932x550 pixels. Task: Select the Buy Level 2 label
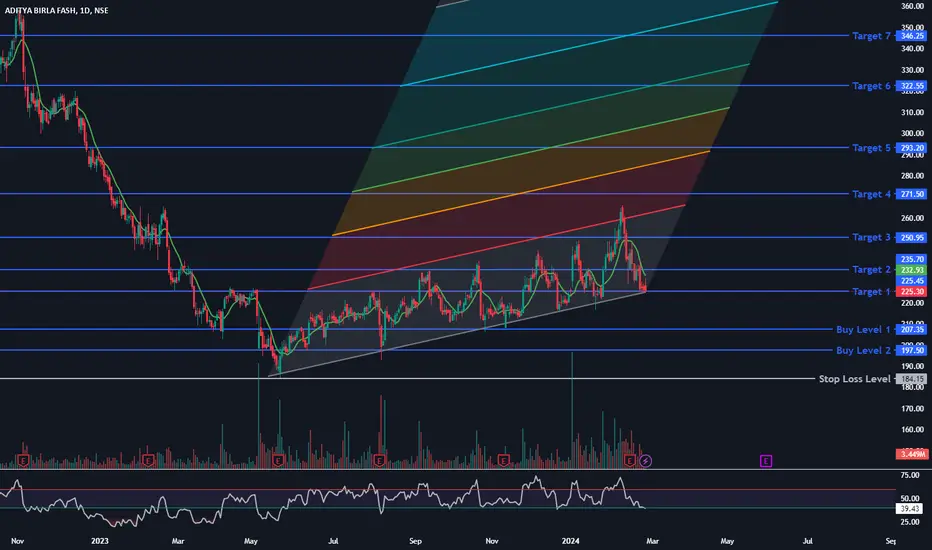[863, 350]
